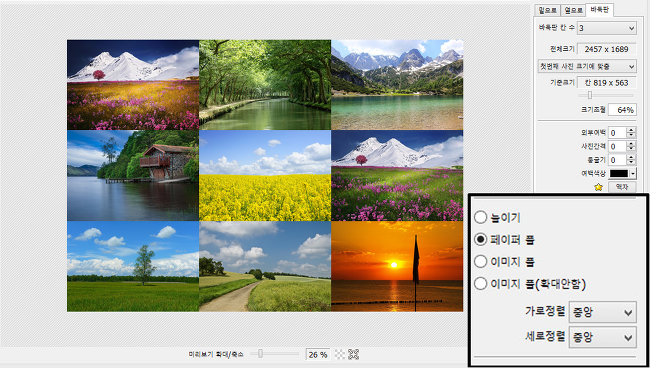Click the country dirt road photo
650x368 pixels.
pyautogui.click(x=265, y=266)
